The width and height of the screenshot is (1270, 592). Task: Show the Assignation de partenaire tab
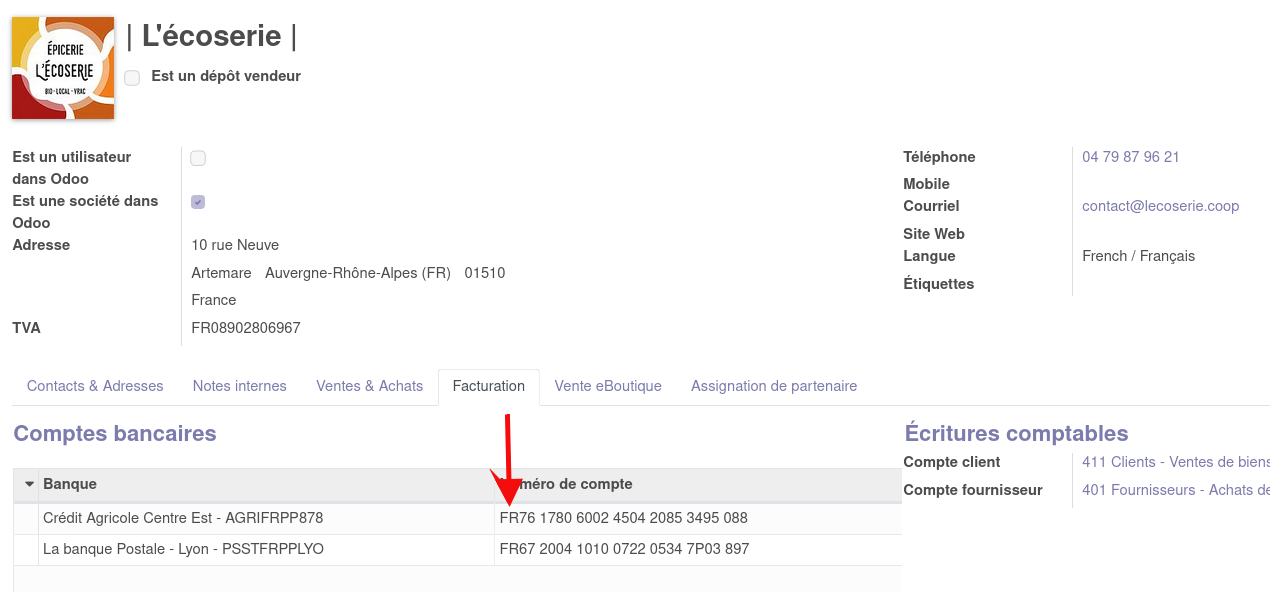pyautogui.click(x=774, y=386)
